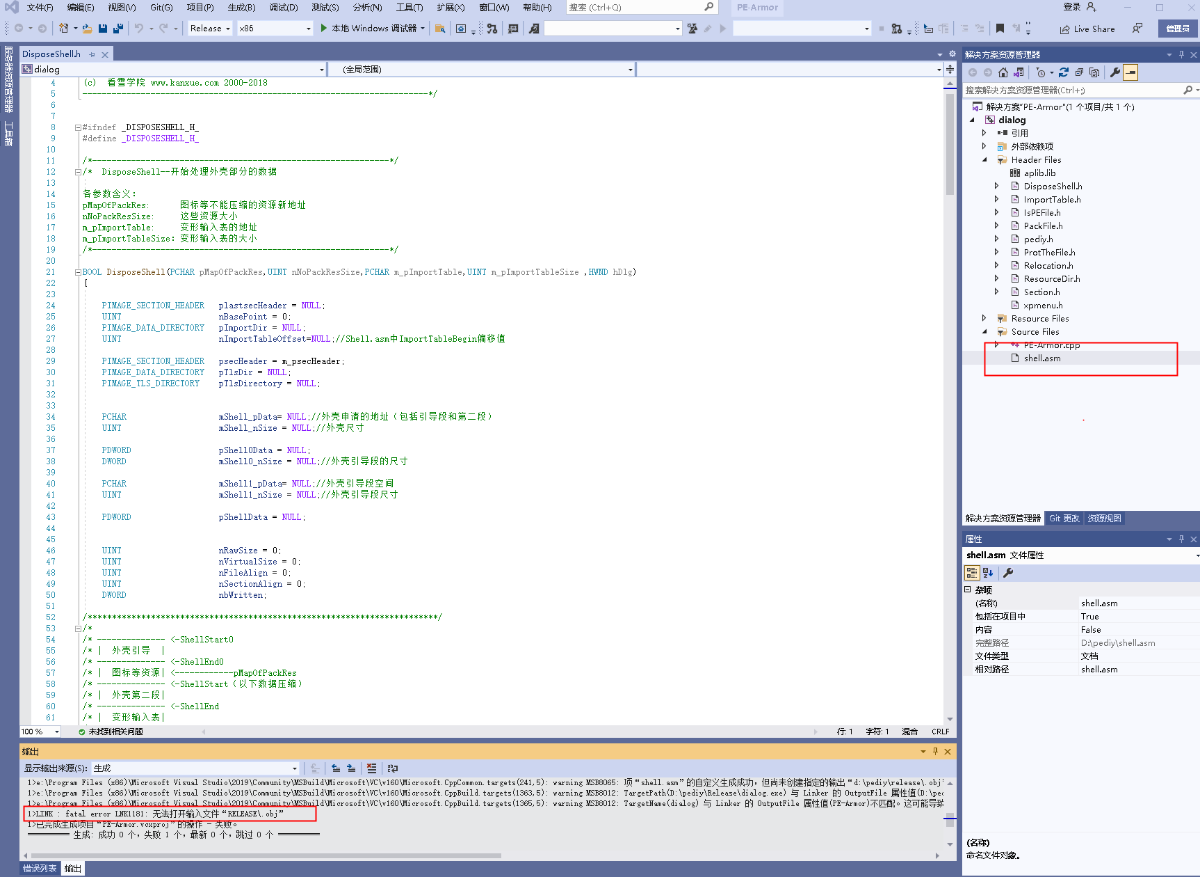Switch to the 错误列表 tab
Viewport: 1200px width, 877px height.
pos(40,869)
